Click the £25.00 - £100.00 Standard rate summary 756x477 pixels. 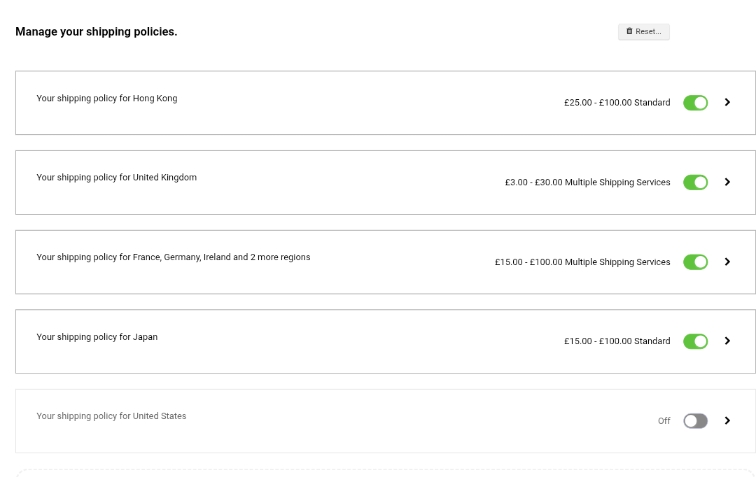(617, 102)
